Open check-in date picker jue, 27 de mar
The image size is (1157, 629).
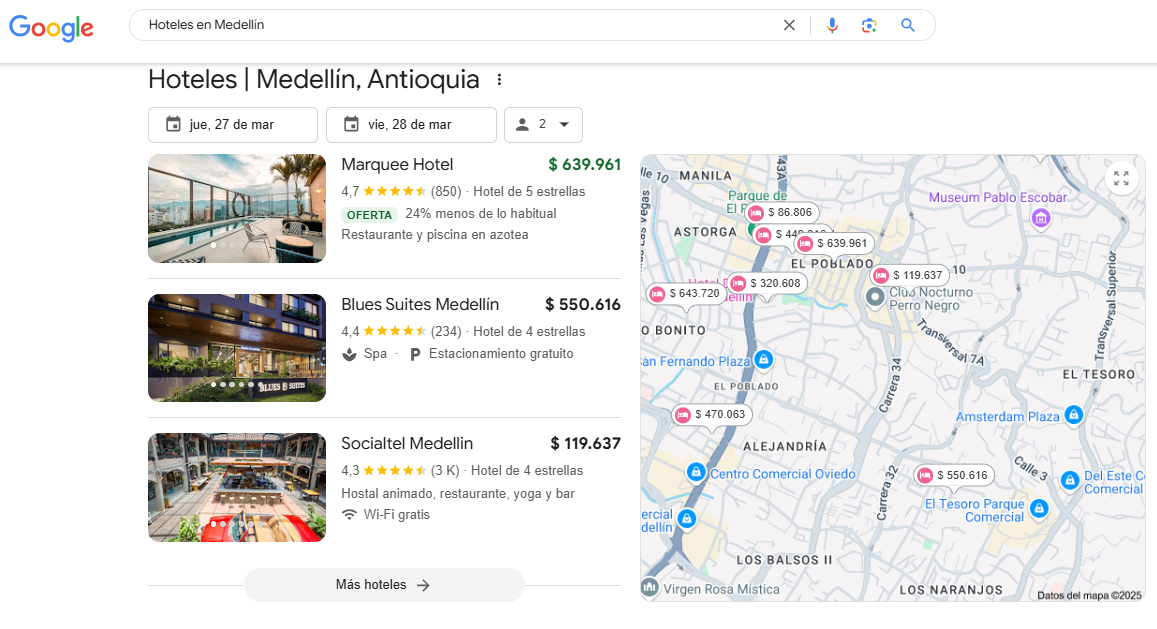coord(233,125)
